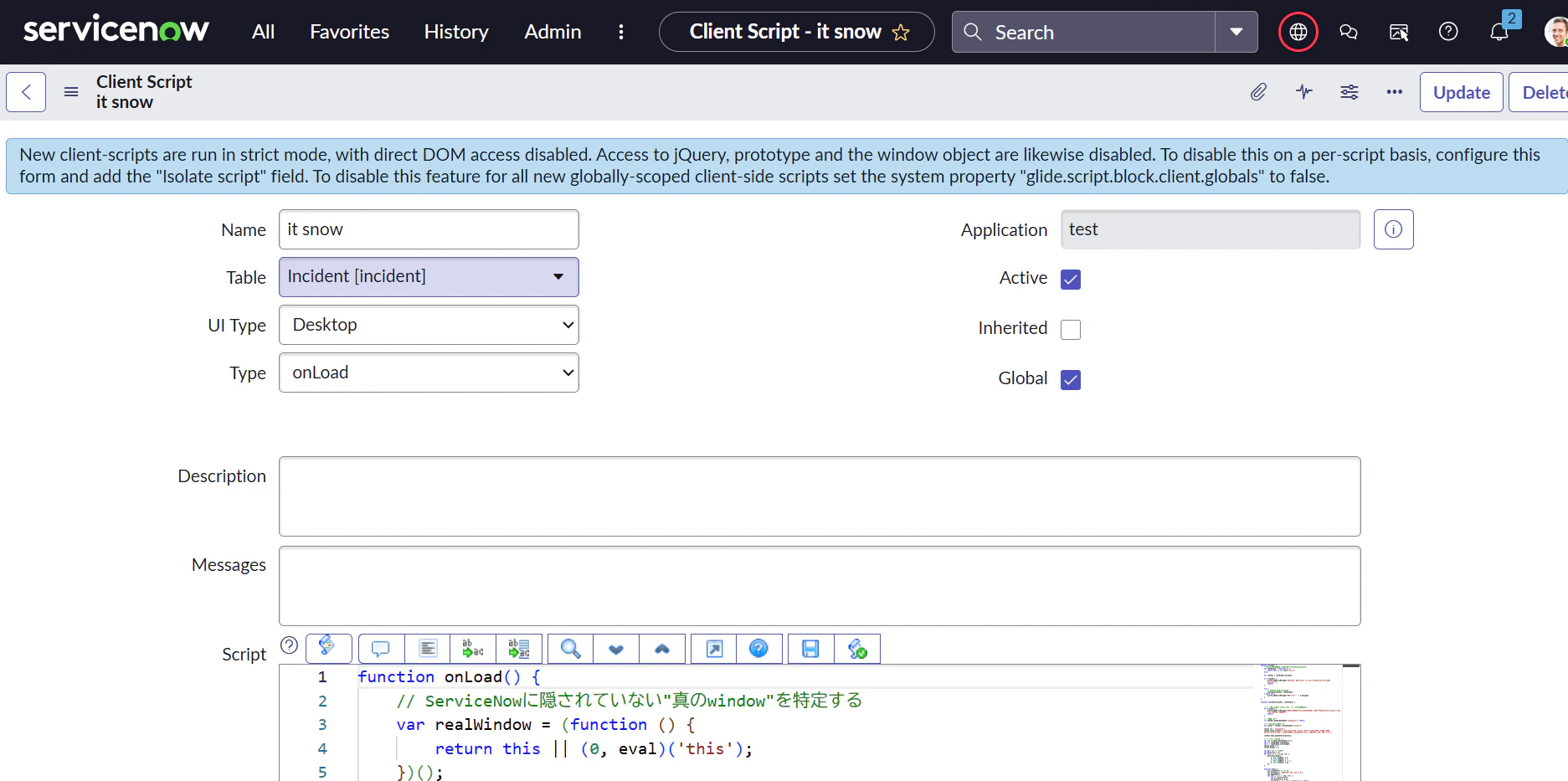Open the script editor blue help icon
Image resolution: width=1568 pixels, height=781 pixels.
coord(759,649)
